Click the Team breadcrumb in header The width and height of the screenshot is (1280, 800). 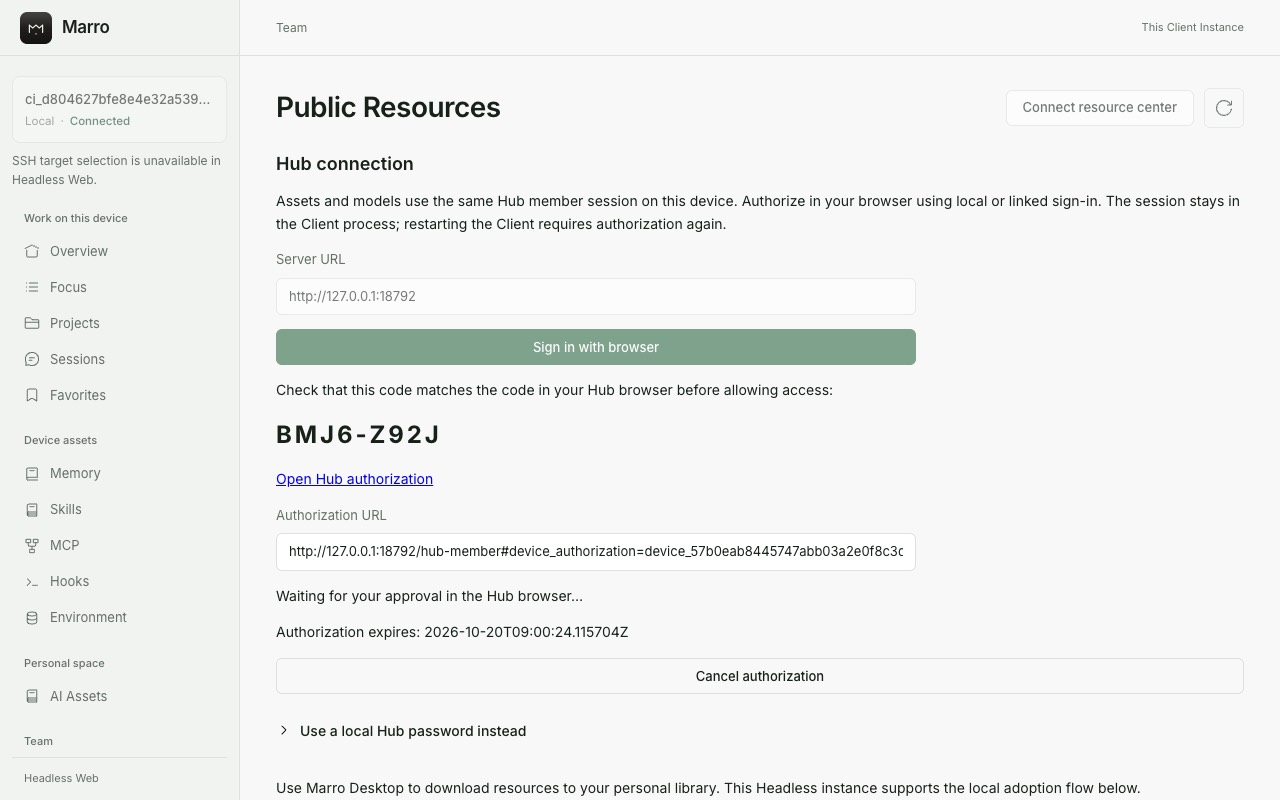click(292, 28)
